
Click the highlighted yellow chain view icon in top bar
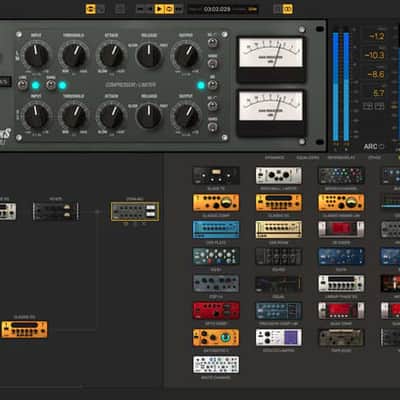click(x=91, y=9)
